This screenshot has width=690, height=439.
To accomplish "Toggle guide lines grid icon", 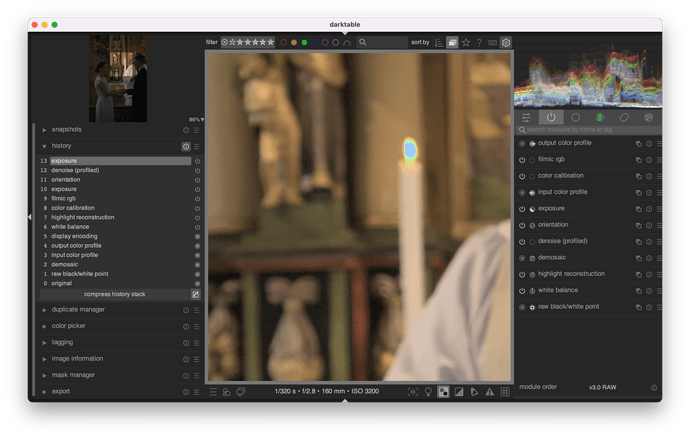I will pos(505,392).
